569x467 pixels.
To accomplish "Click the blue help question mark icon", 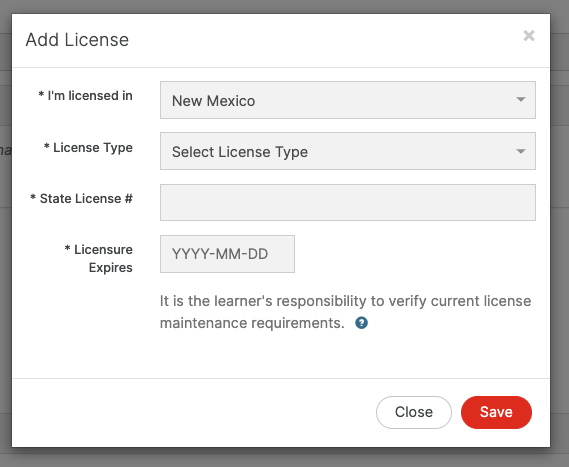I will (x=361, y=323).
